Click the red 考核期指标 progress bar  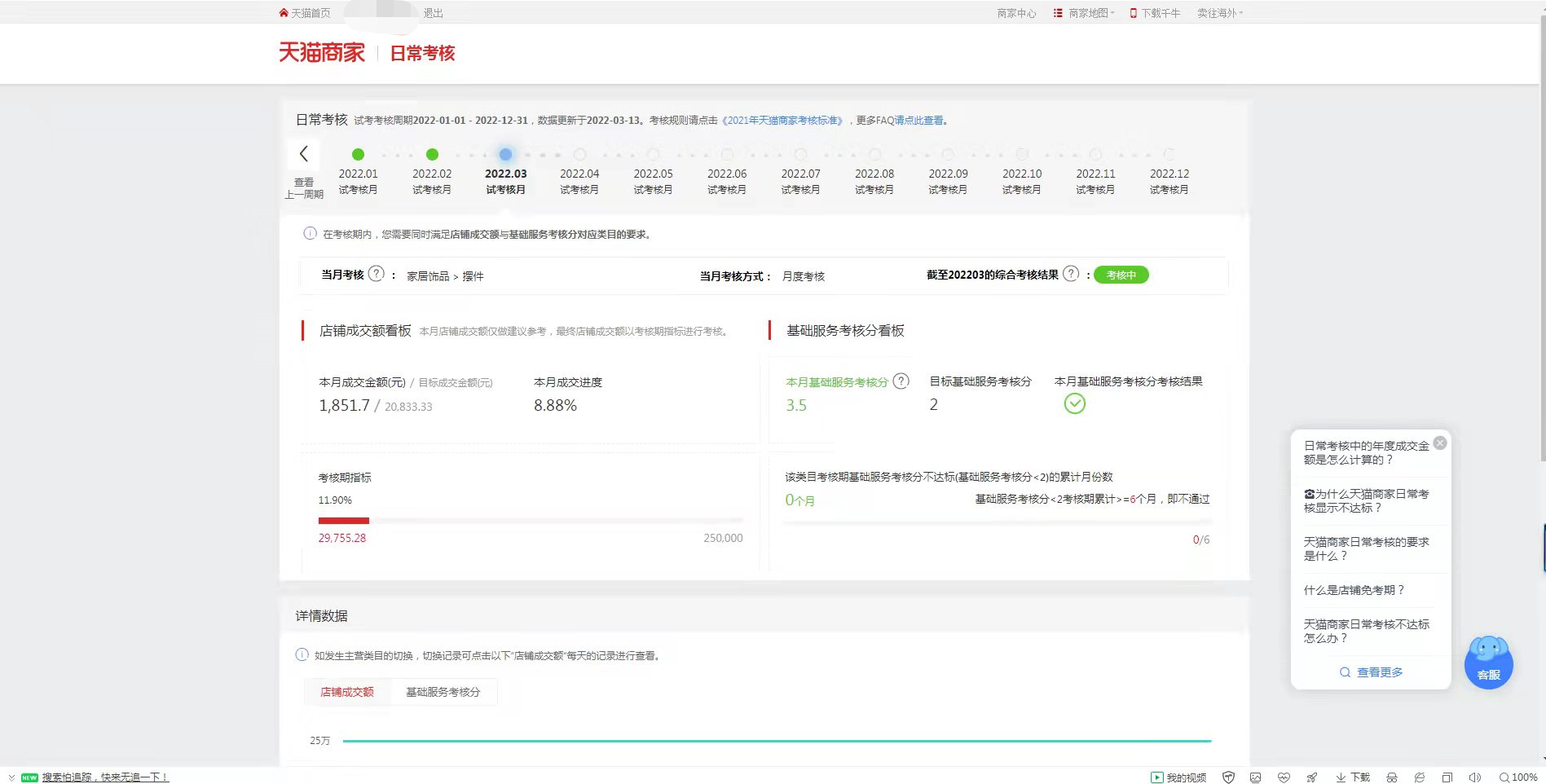pos(343,520)
